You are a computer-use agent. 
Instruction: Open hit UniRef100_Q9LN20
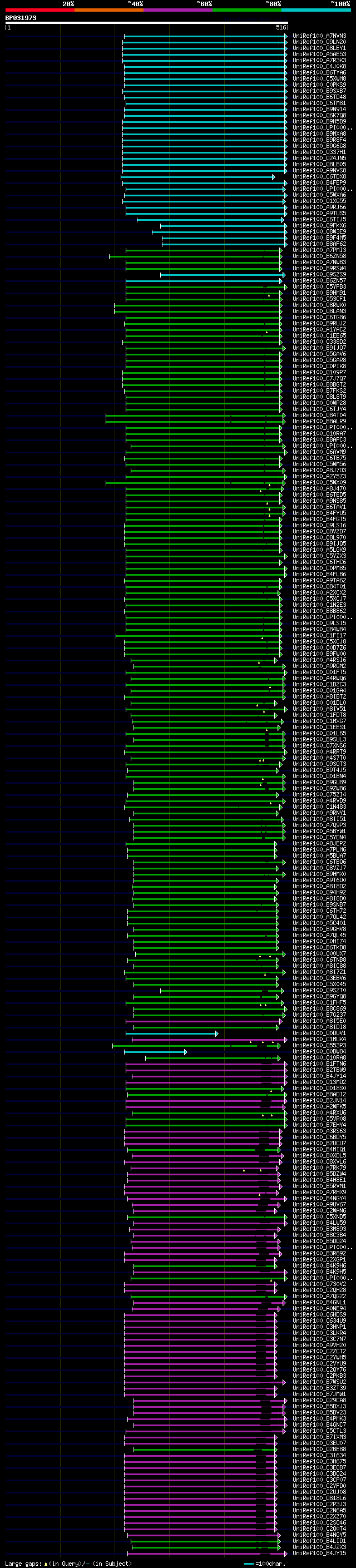click(x=319, y=42)
